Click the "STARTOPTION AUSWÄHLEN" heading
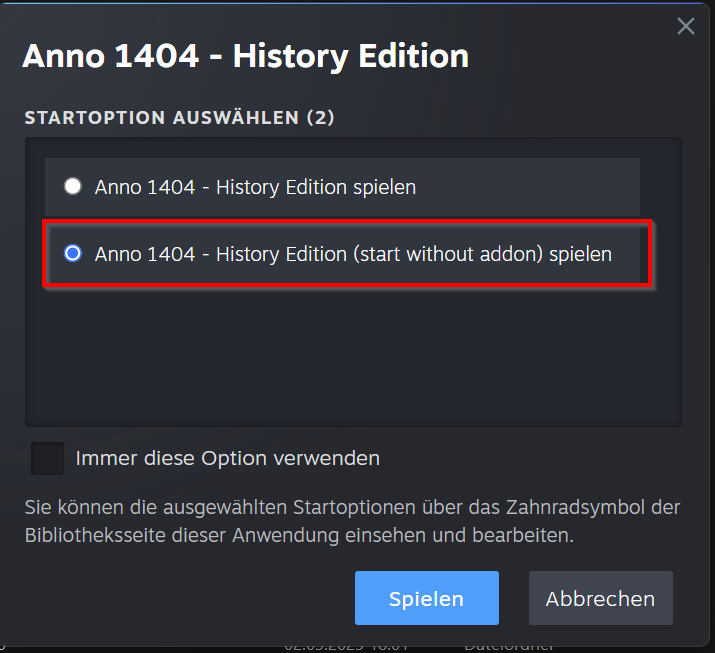715x653 pixels. (x=160, y=118)
